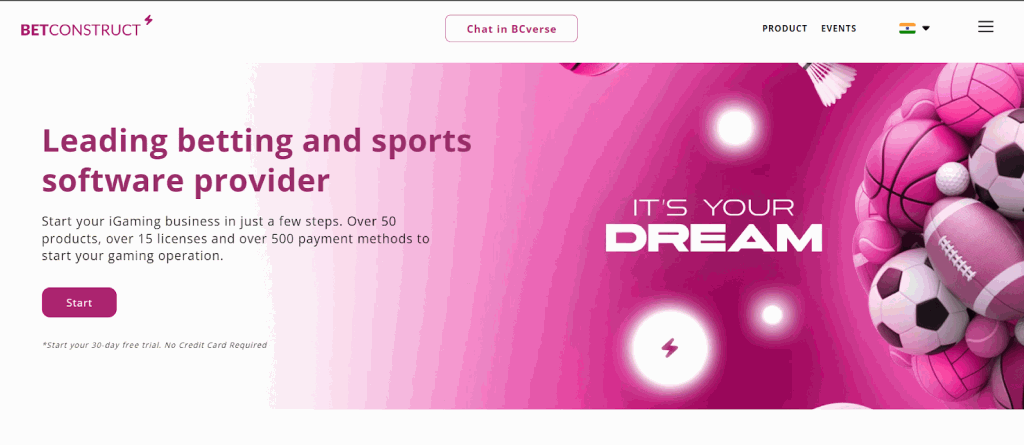Click the glowing lightning bolt circle
The image size is (1024, 445).
coord(669,348)
